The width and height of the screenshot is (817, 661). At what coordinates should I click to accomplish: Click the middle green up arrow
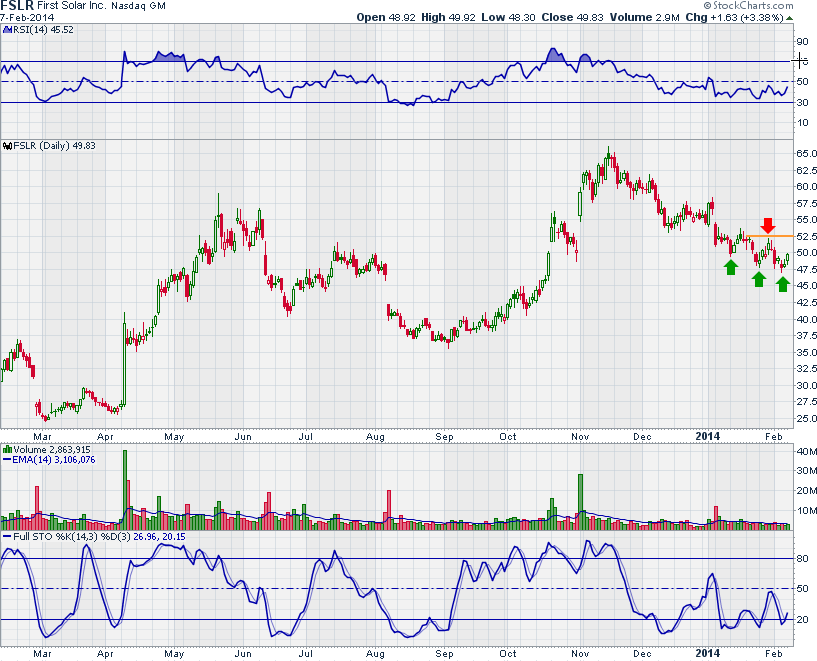(x=759, y=279)
